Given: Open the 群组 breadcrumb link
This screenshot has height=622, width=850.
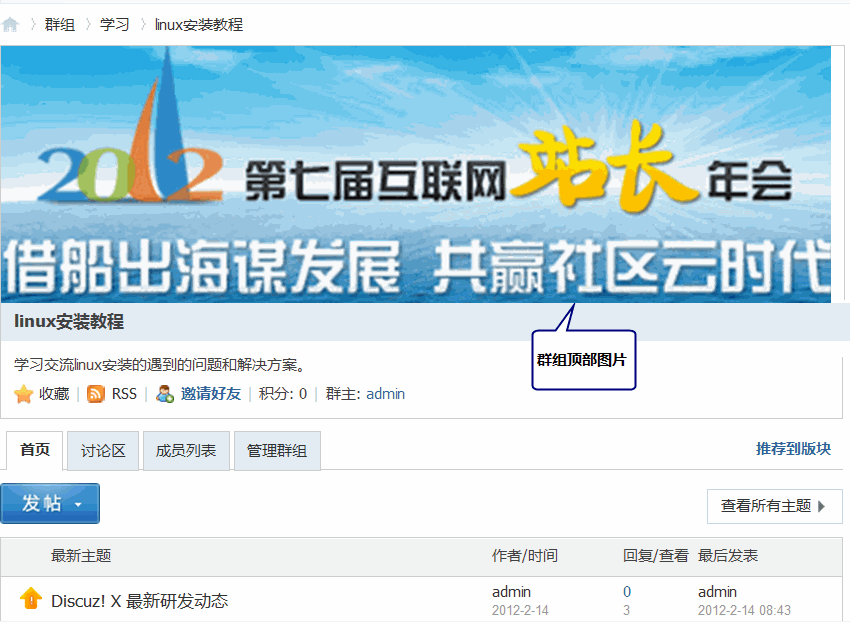Looking at the screenshot, I should [x=60, y=25].
